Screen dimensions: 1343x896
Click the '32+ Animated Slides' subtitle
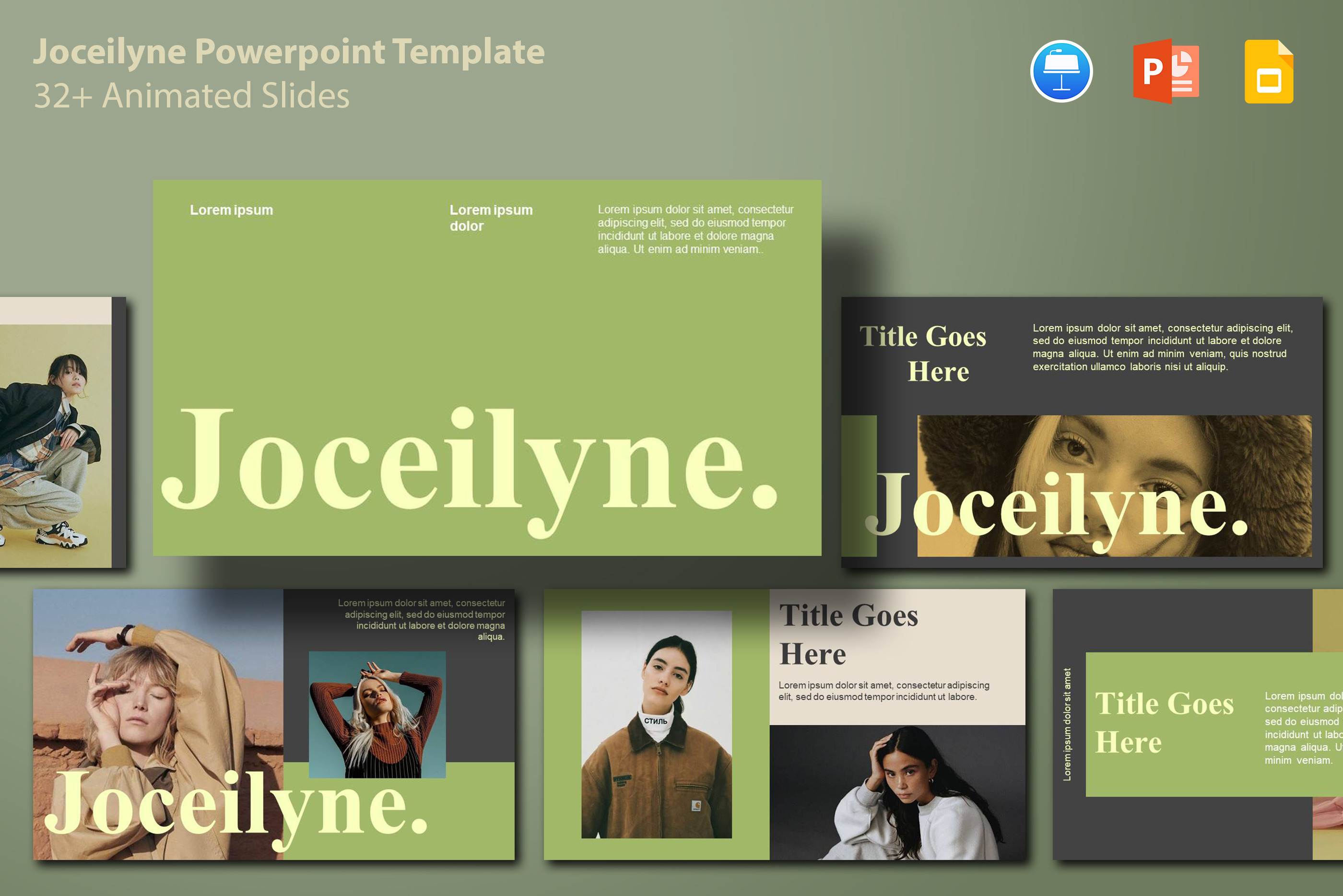pos(192,95)
